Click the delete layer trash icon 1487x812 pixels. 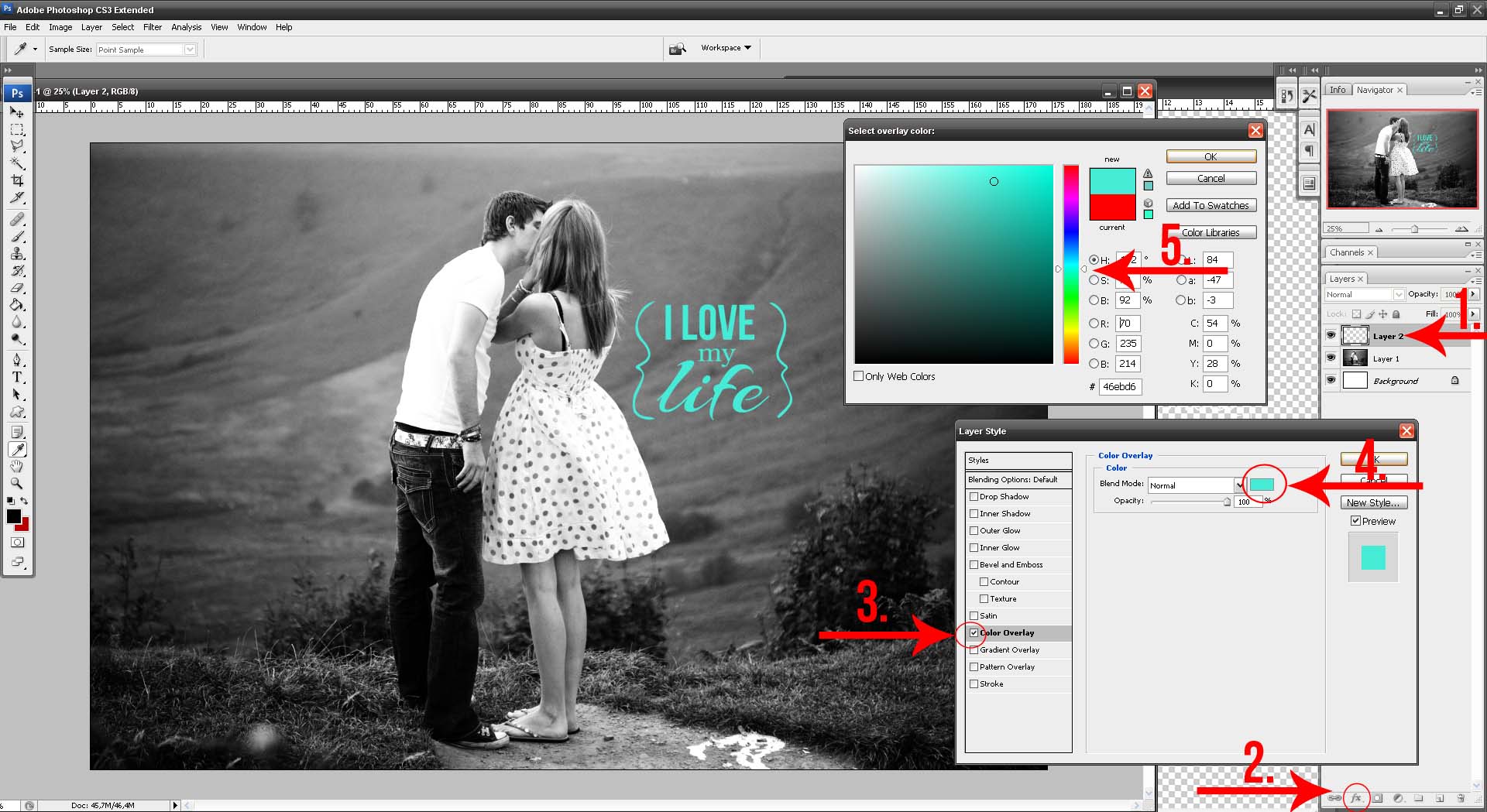[1461, 798]
